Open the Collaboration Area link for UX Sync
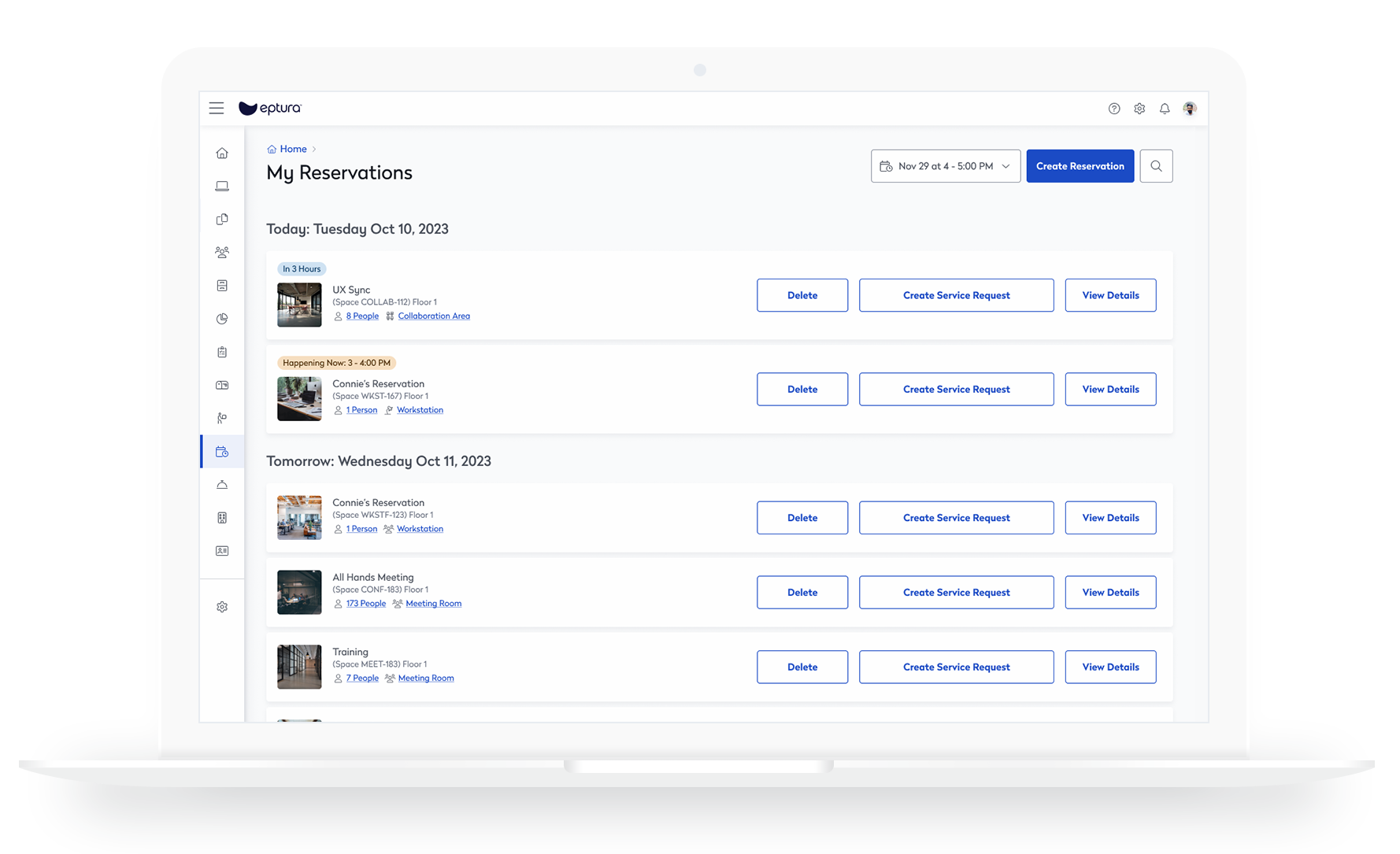Image resolution: width=1400 pixels, height=854 pixels. 434,316
